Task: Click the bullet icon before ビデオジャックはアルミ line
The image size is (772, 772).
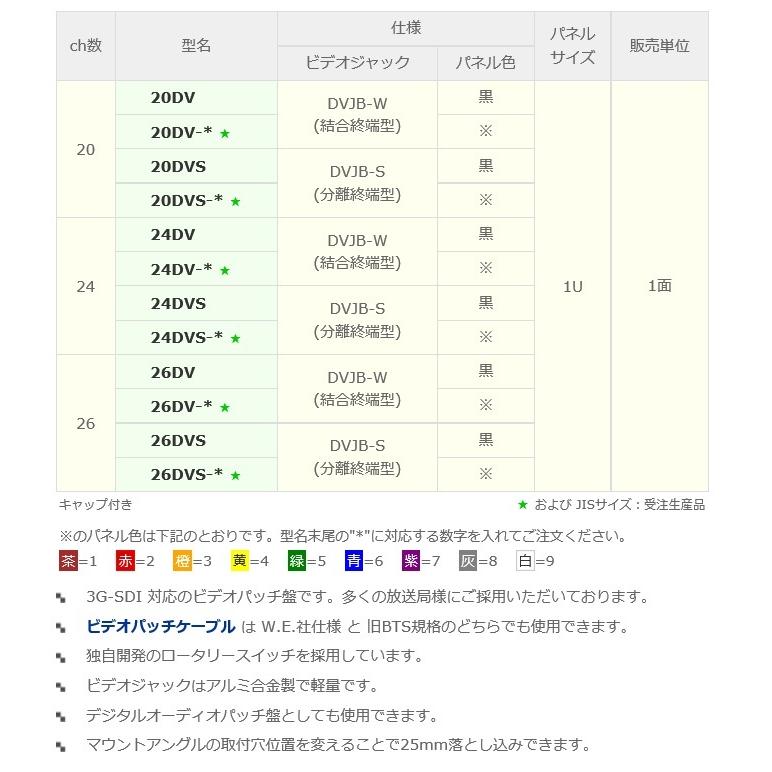Action: pos(61,686)
